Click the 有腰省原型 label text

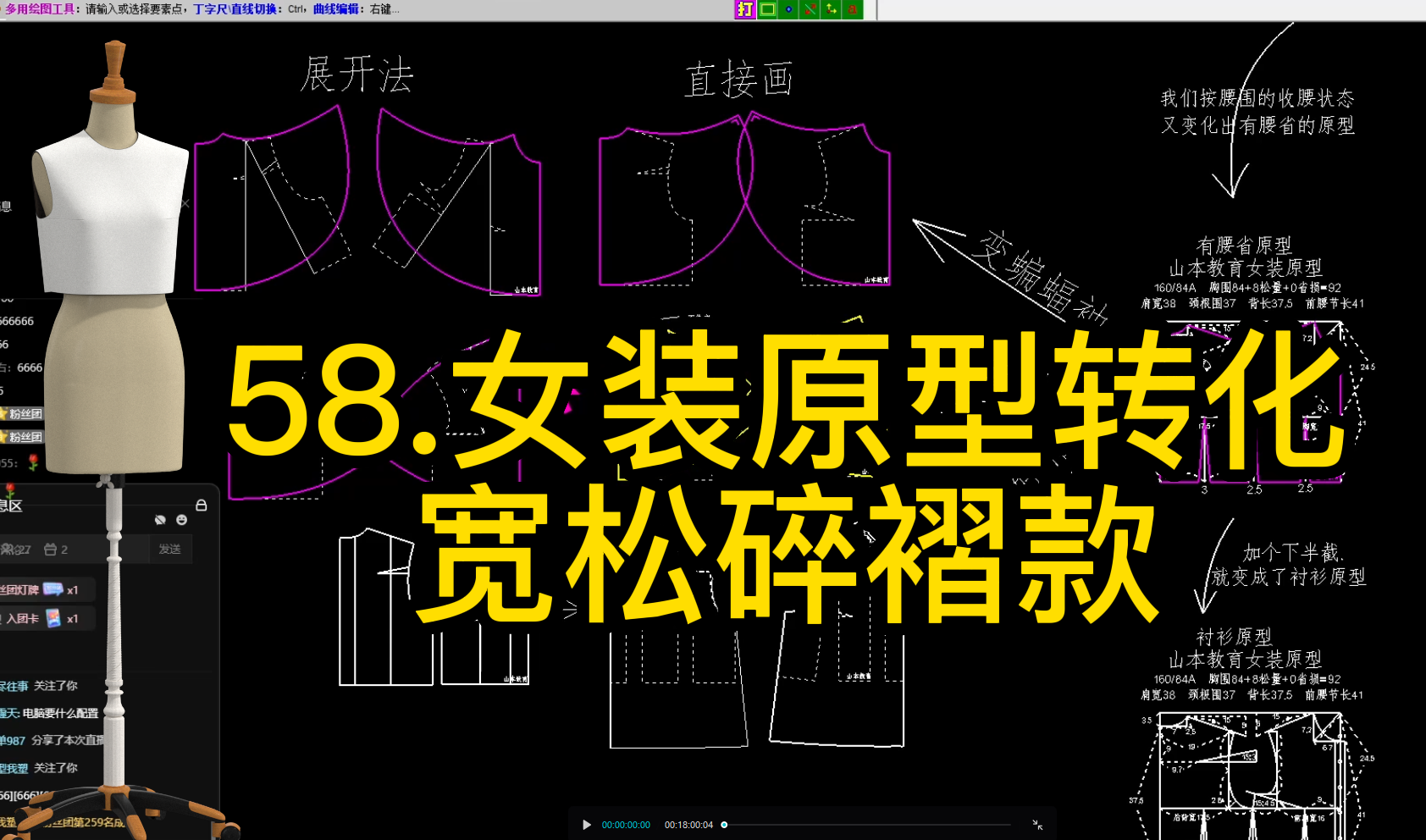[x=1244, y=246]
